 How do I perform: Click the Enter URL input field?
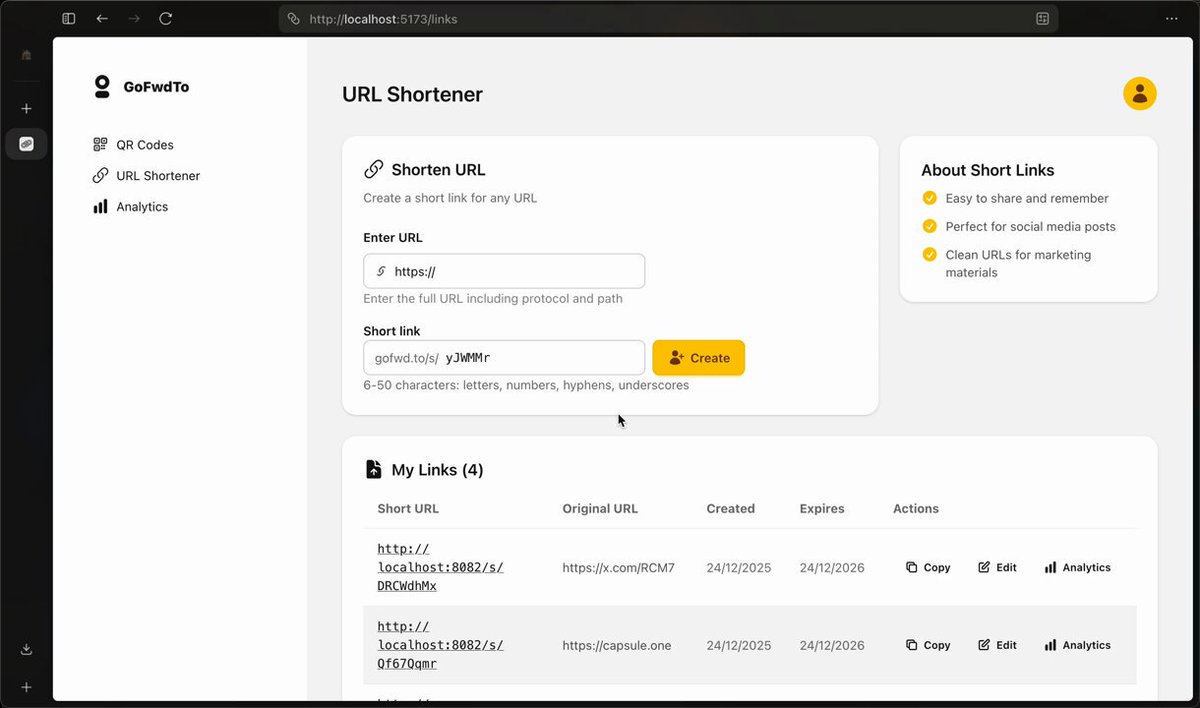click(515, 271)
